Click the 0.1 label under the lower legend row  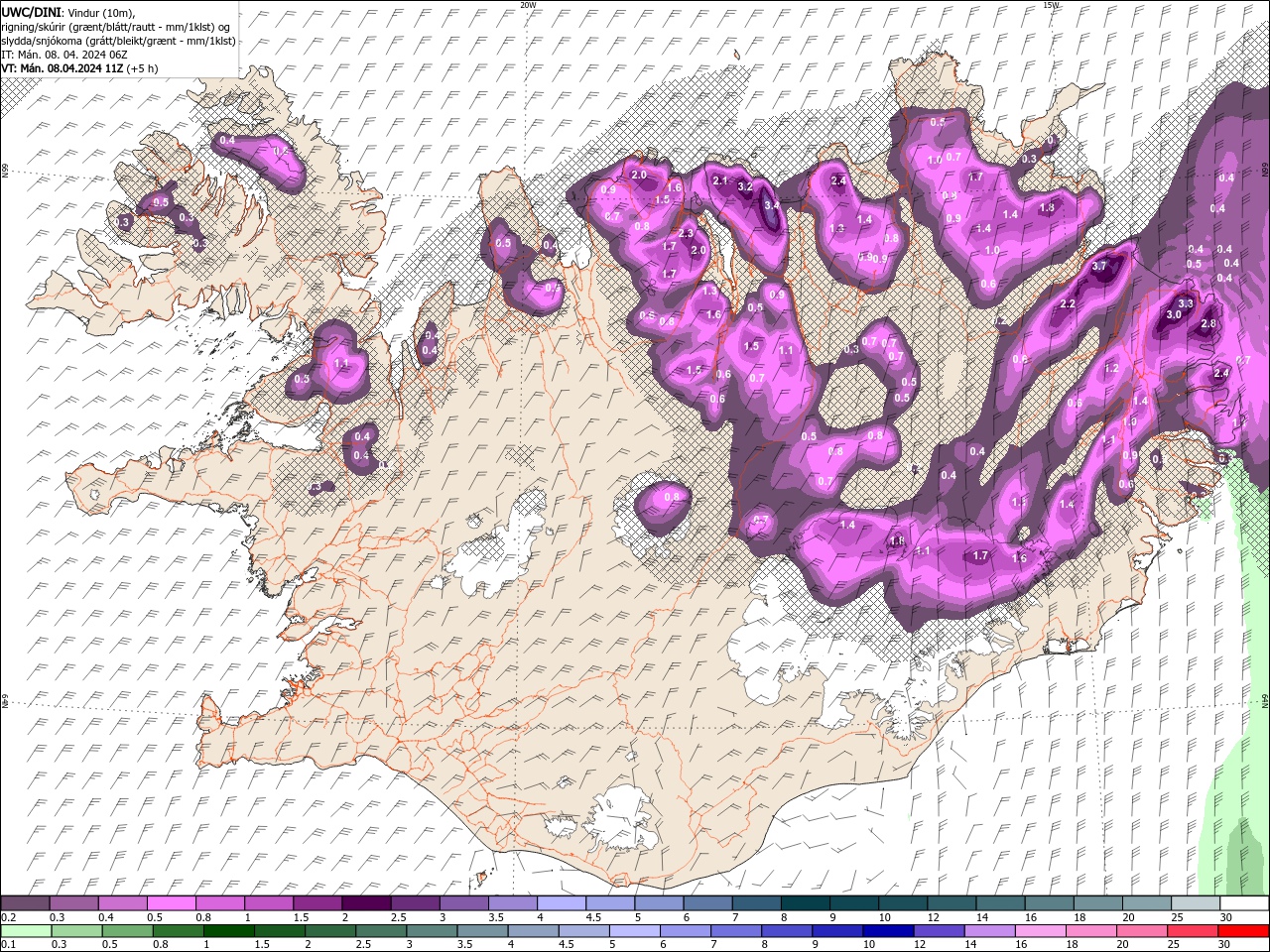click(8, 944)
